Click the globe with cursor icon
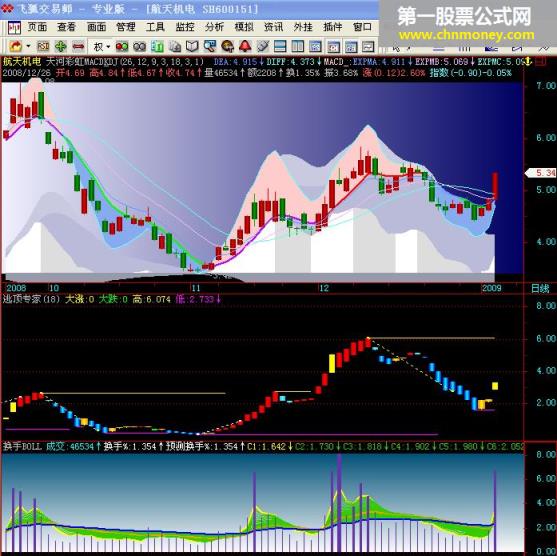The height and width of the screenshot is (556, 557). pos(227,47)
